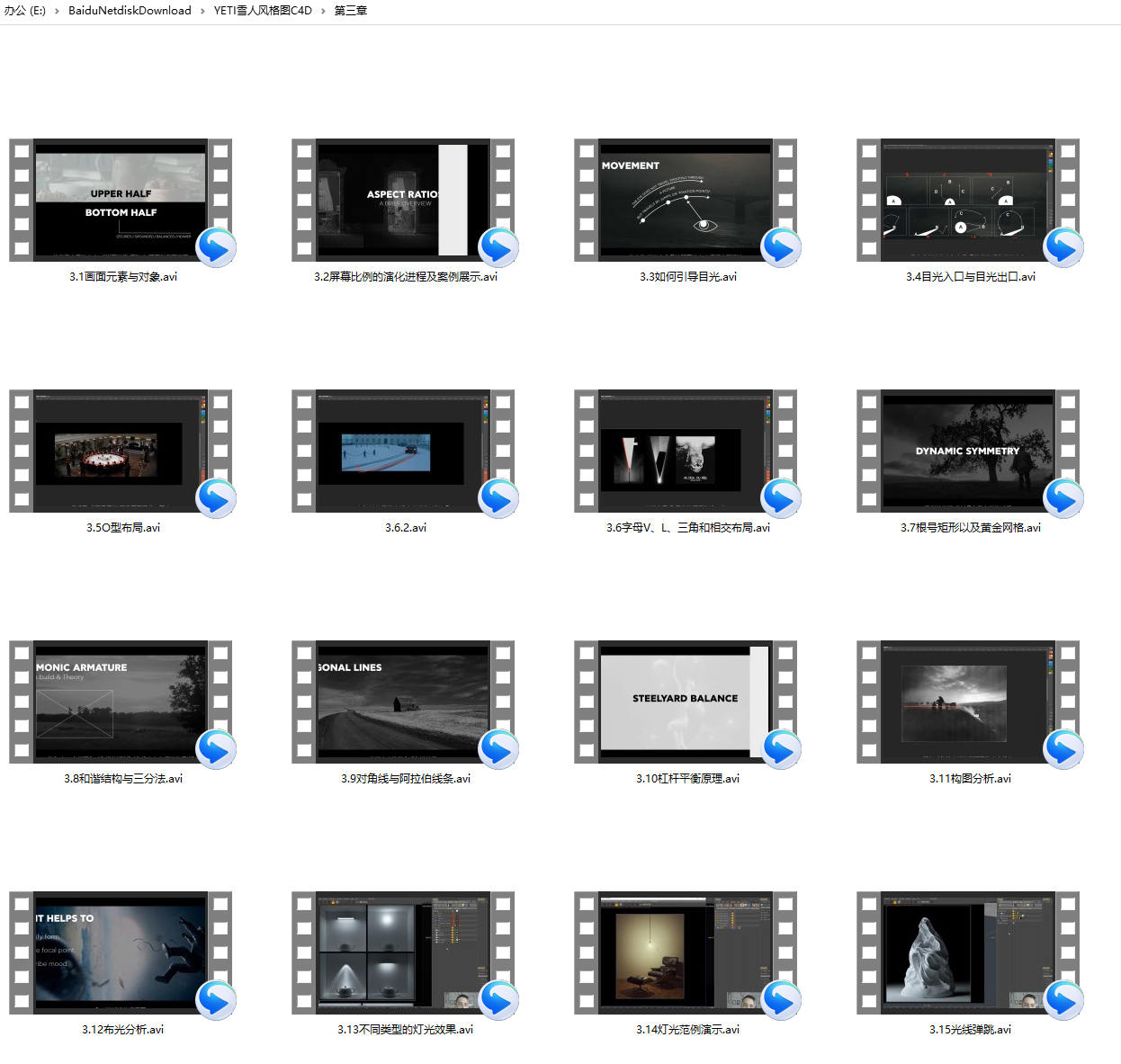The height and width of the screenshot is (1064, 1121).
Task: Expand the chevron before 第三章
Action: pyautogui.click(x=323, y=11)
